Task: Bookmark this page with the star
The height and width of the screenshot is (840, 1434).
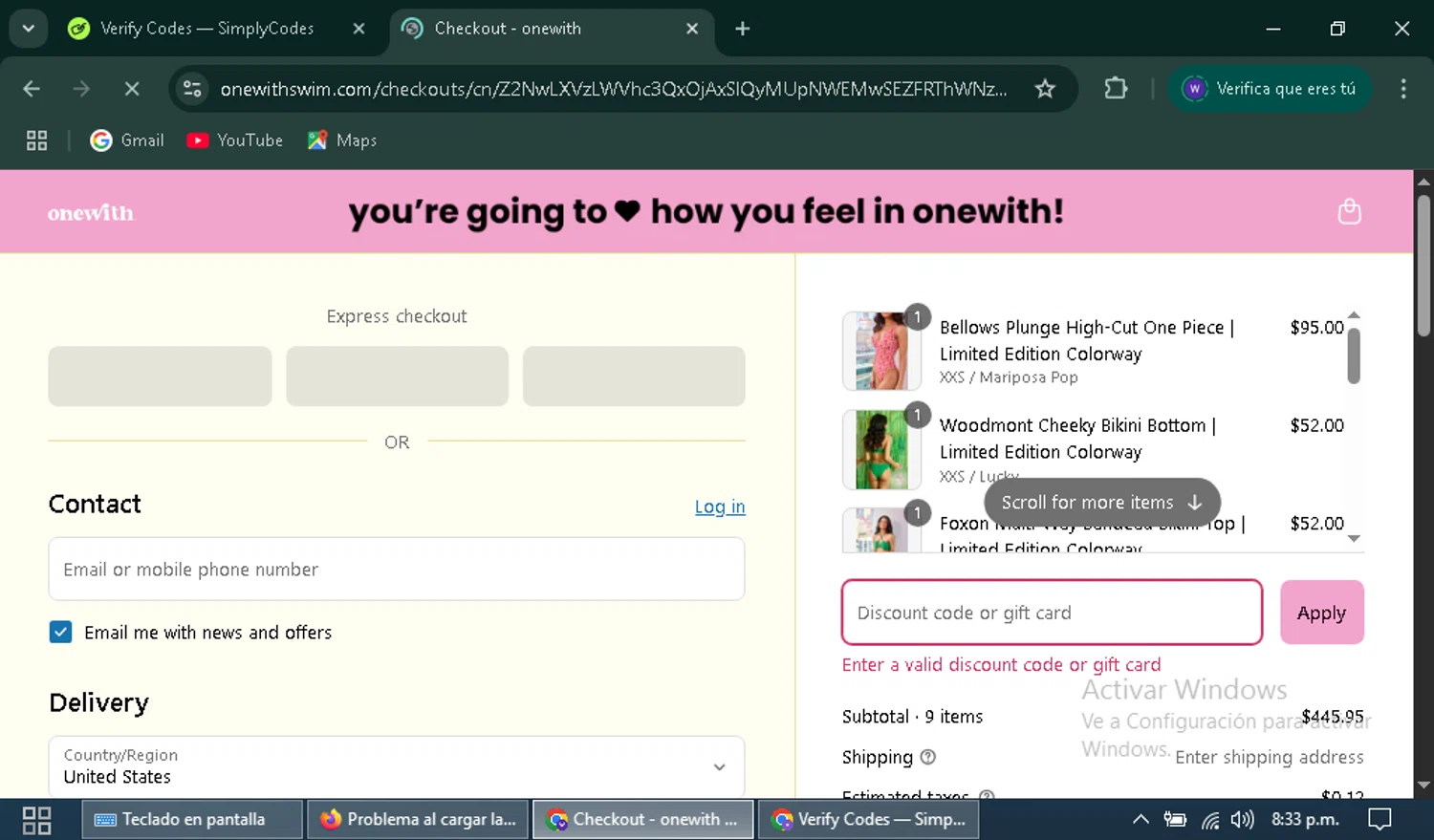Action: pyautogui.click(x=1045, y=89)
